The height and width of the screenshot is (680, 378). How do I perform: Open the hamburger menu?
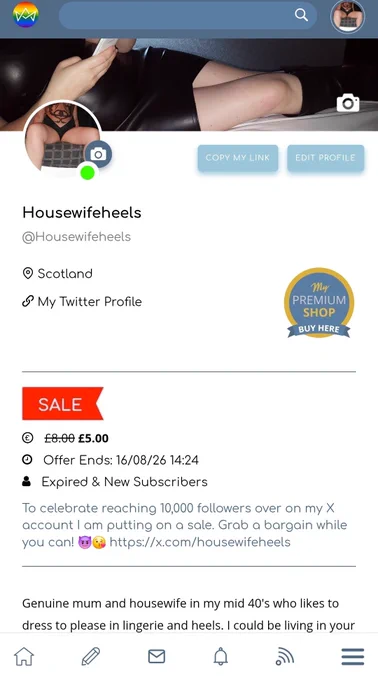pos(353,657)
